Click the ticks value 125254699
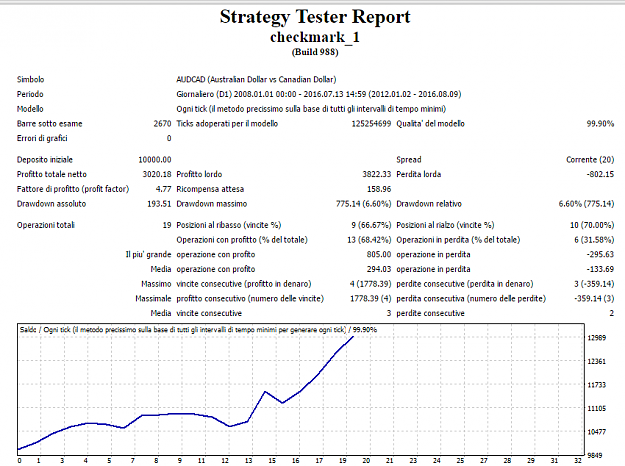 [371, 124]
